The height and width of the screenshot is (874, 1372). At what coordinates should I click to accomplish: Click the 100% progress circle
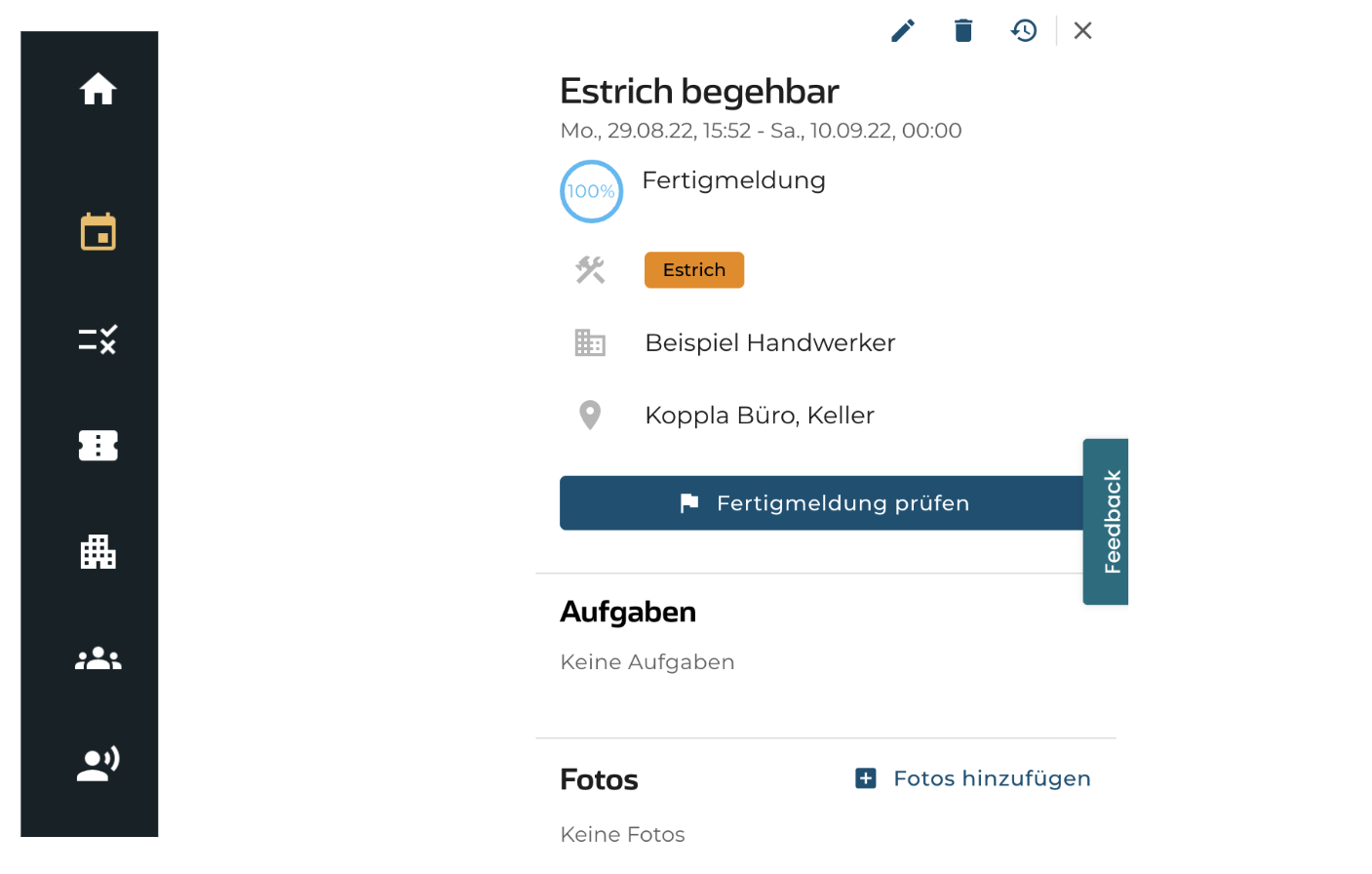tap(591, 191)
